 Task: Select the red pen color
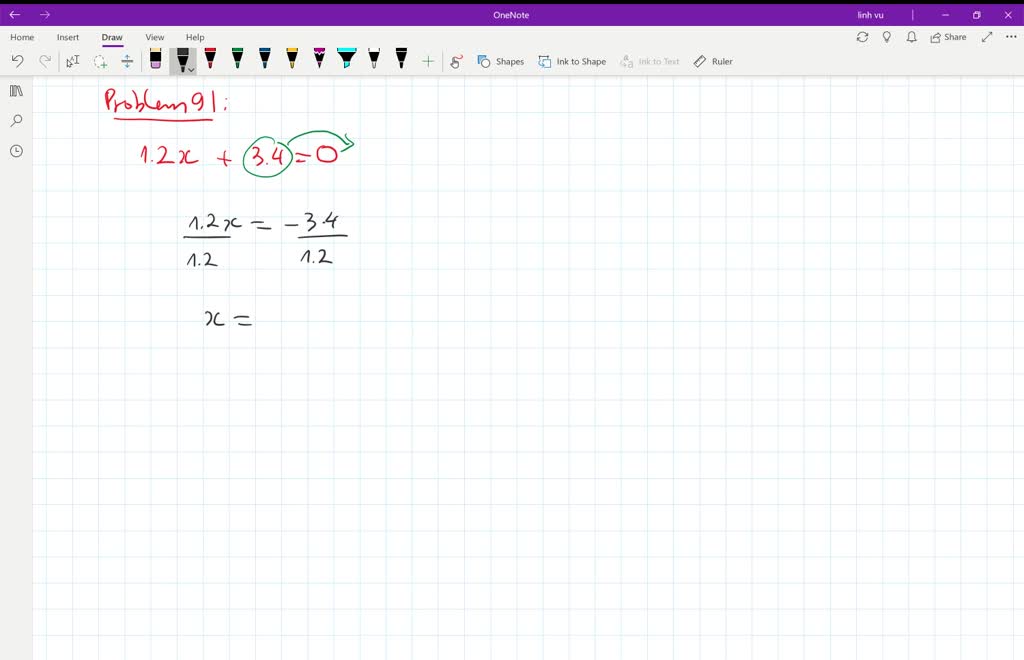pyautogui.click(x=211, y=58)
